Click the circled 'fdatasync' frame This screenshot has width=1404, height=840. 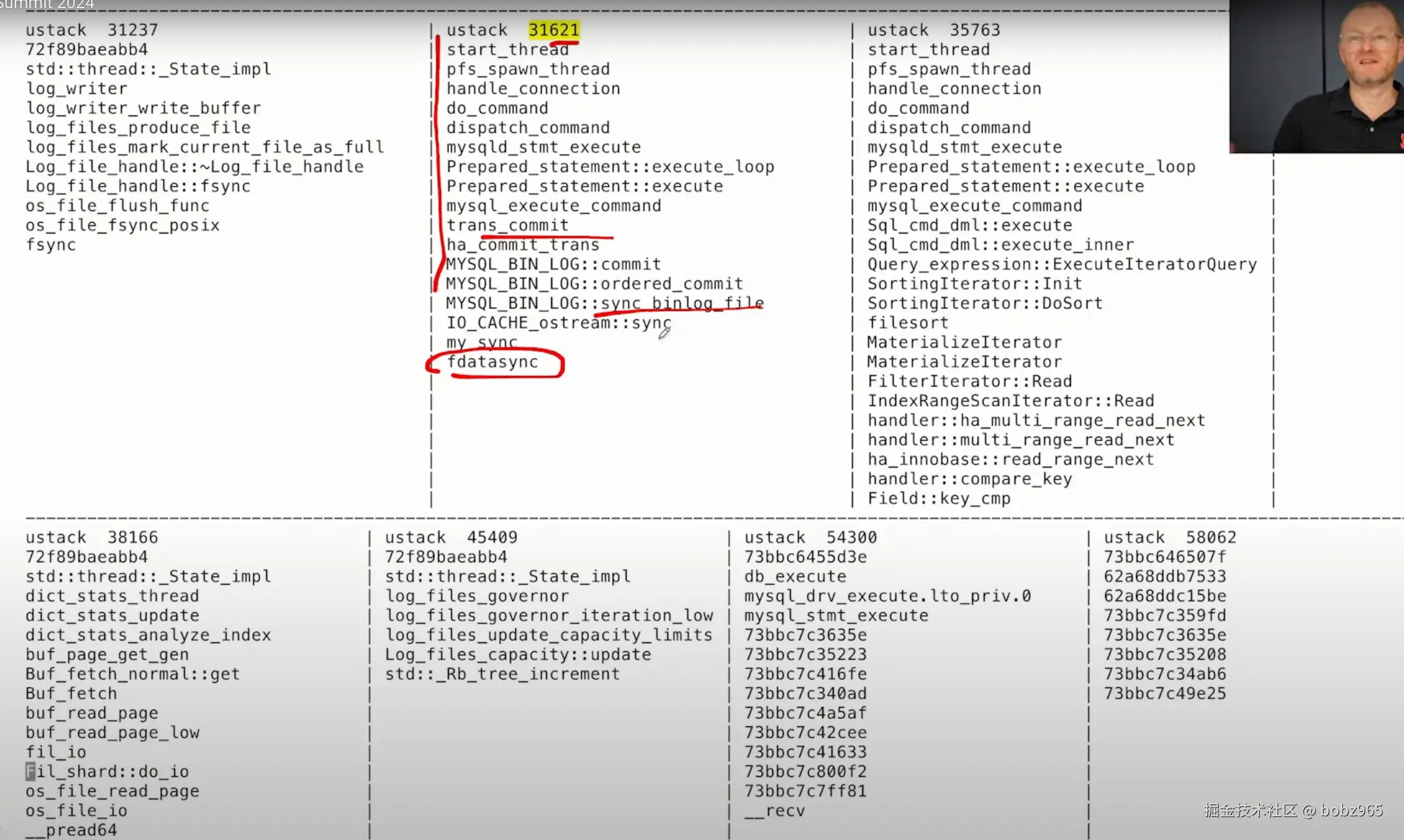click(493, 362)
